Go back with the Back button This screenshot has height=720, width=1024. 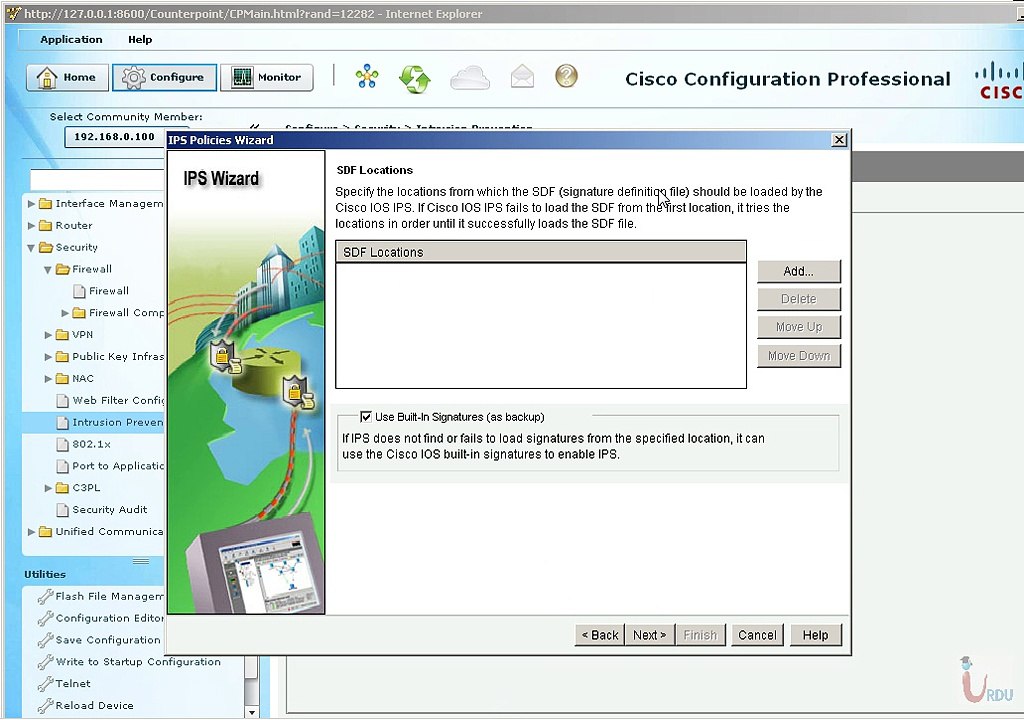pos(600,635)
